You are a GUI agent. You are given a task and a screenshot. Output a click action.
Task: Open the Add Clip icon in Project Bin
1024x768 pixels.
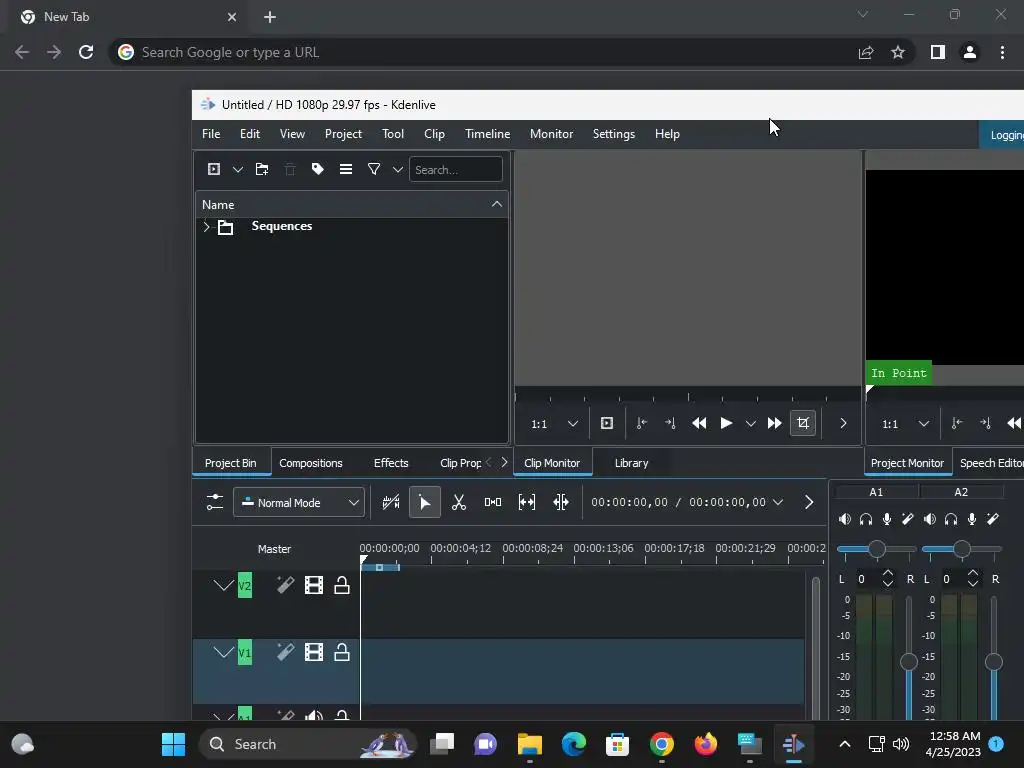pos(214,169)
